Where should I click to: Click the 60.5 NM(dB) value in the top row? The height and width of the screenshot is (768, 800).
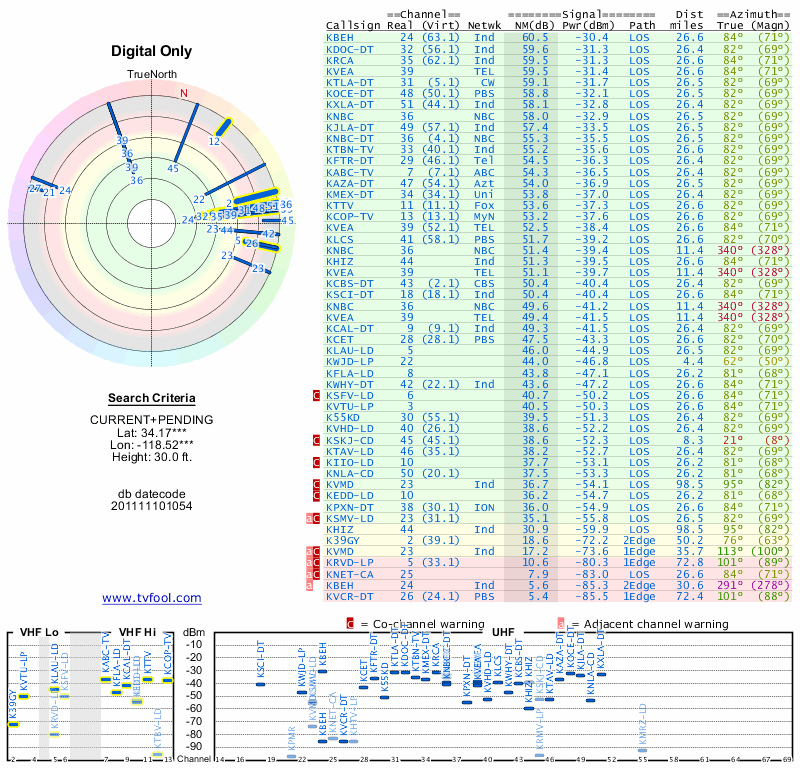click(x=535, y=38)
